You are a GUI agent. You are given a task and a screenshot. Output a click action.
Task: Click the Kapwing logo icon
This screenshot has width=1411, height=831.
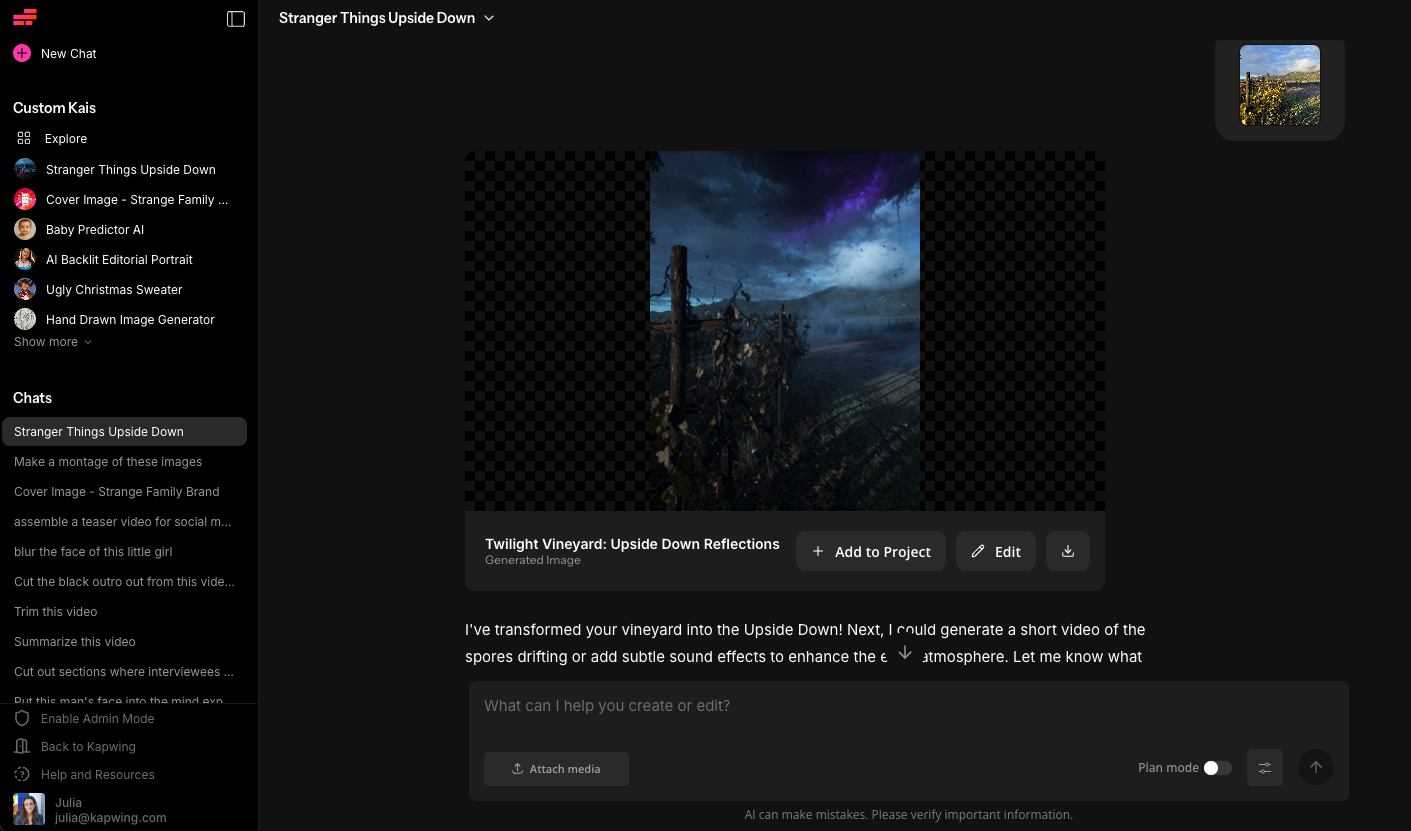click(25, 17)
